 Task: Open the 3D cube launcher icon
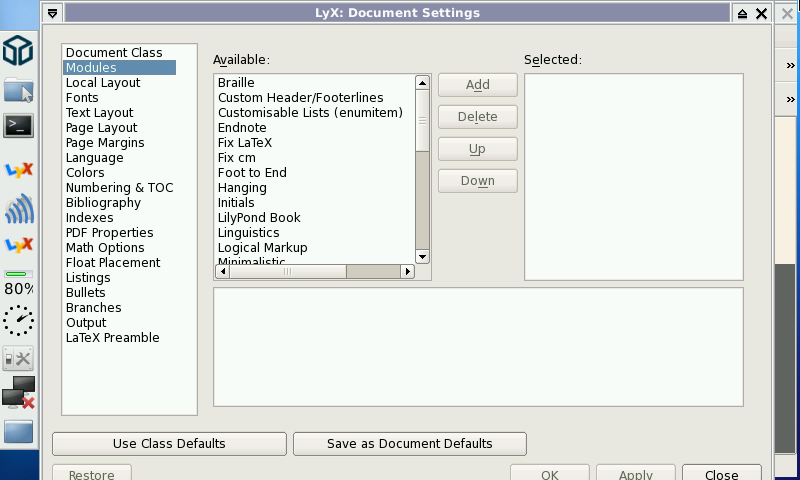pos(18,50)
